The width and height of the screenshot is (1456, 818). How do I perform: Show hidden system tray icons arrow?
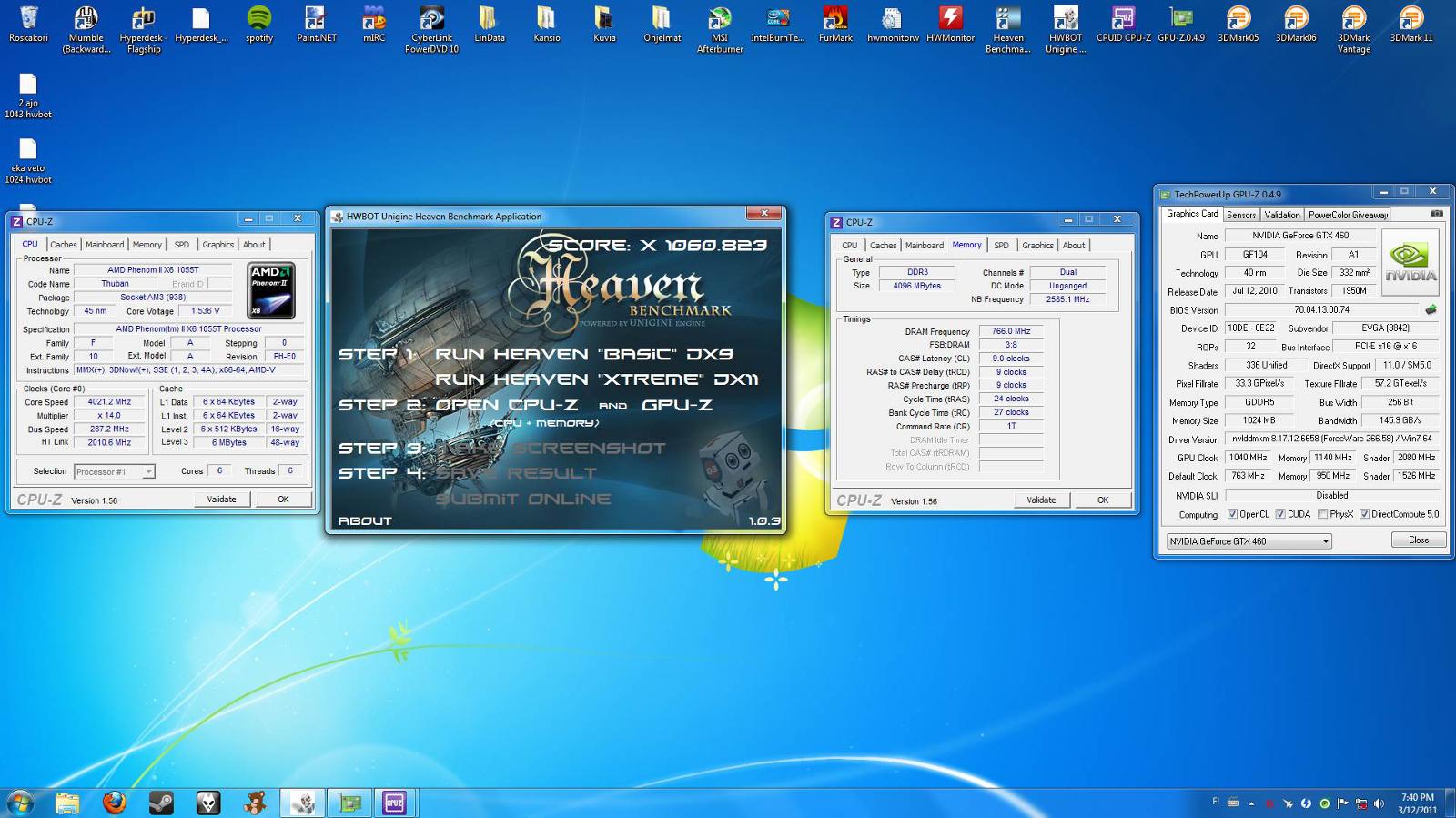1251,803
